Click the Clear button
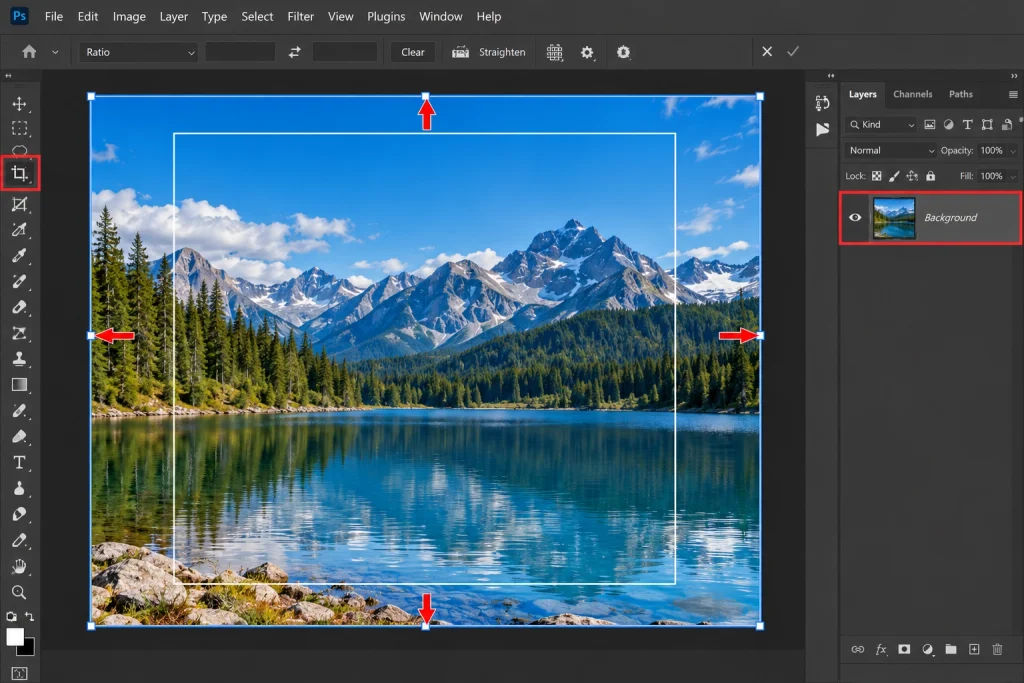Screen dimensions: 1024x683 point(413,52)
